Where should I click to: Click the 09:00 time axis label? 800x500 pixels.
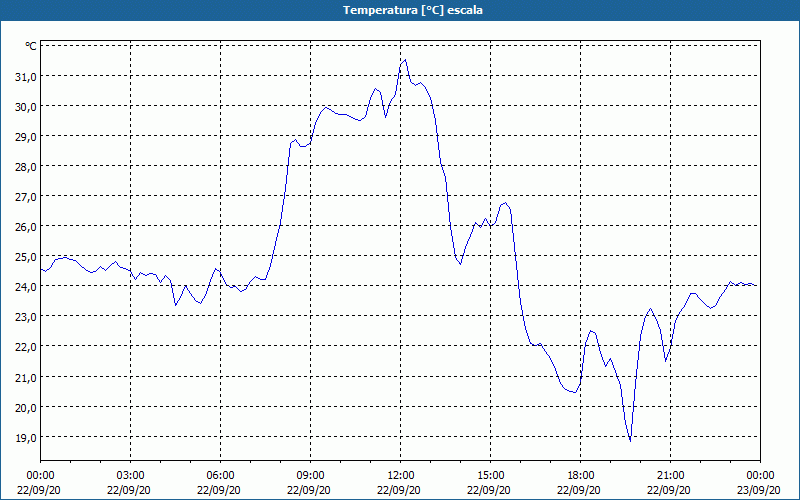coord(310,476)
